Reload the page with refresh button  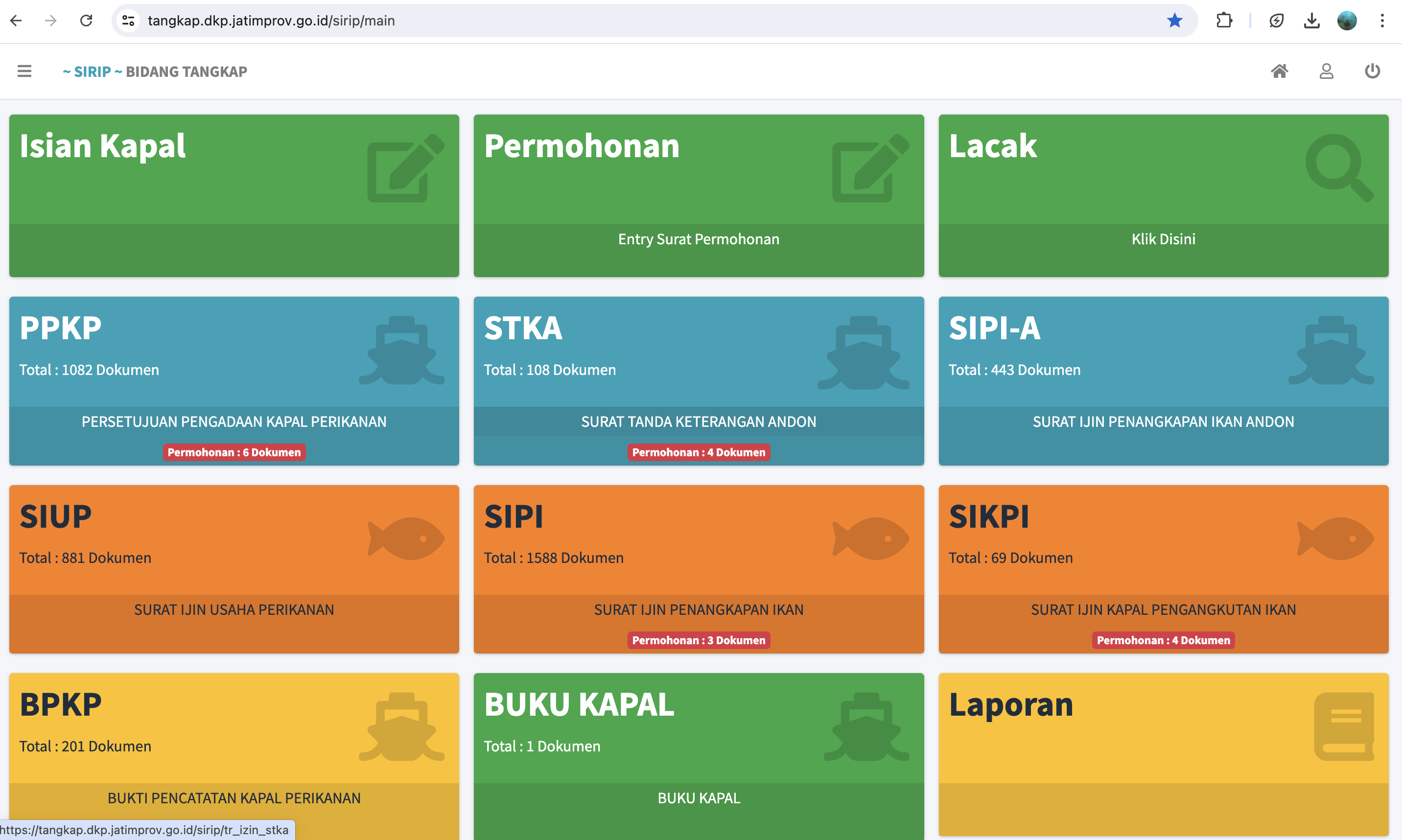tap(86, 21)
